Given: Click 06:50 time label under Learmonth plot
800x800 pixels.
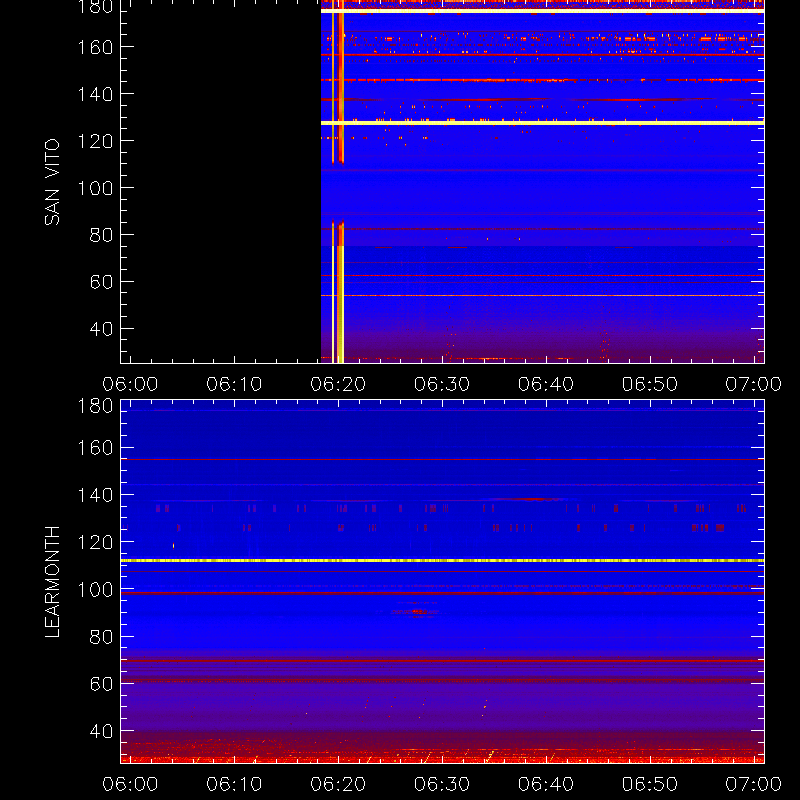Looking at the screenshot, I should click(x=650, y=784).
